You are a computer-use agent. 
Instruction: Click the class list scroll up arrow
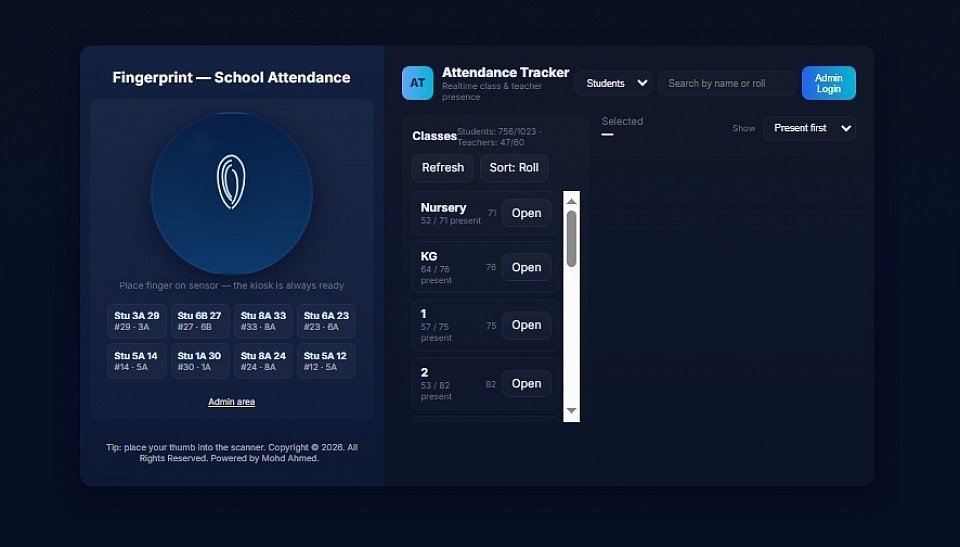(572, 200)
